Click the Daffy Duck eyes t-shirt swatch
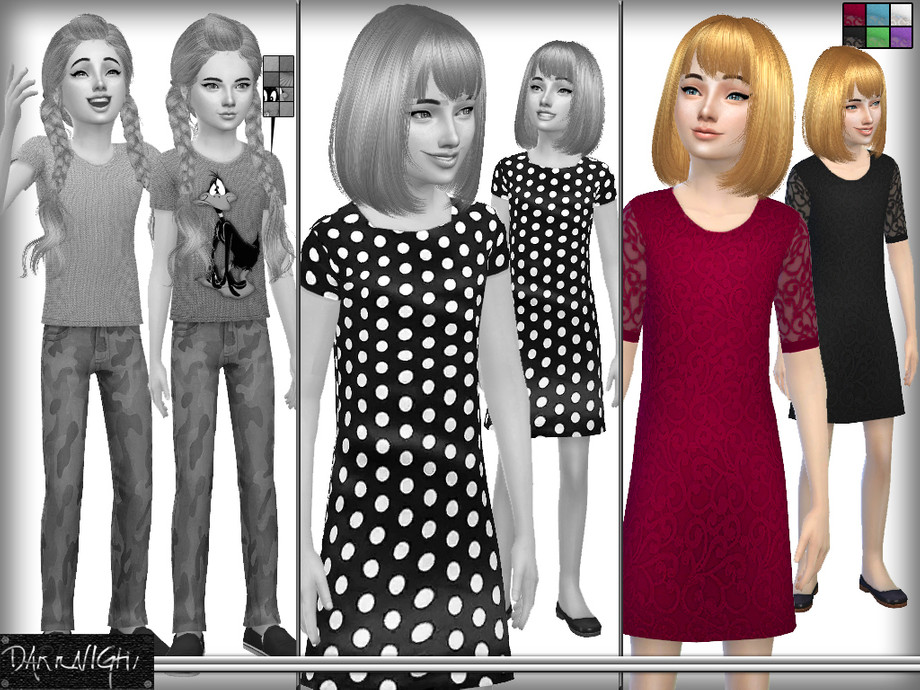The height and width of the screenshot is (690, 920). click(272, 94)
